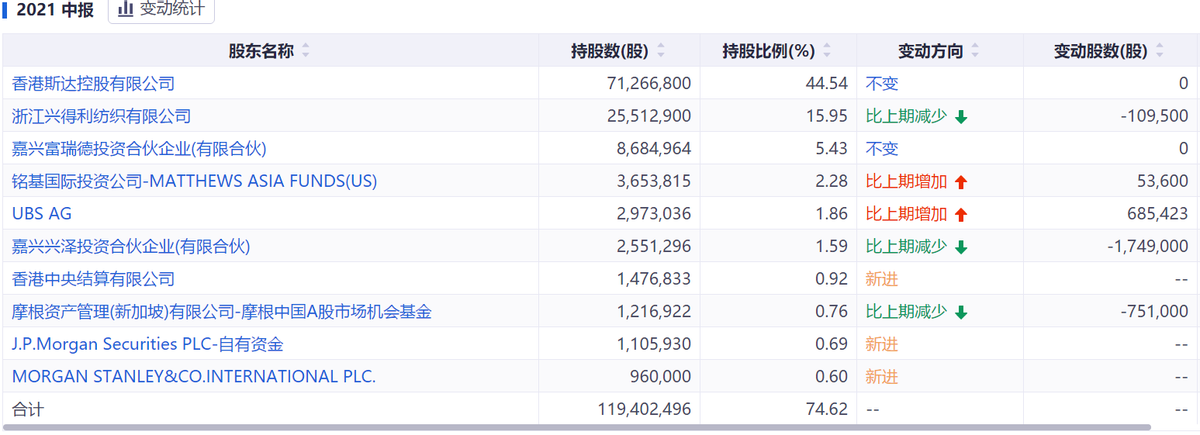Sort by 变动股数(股) column arrows
Screen dimensions: 1200x435
click(1160, 51)
